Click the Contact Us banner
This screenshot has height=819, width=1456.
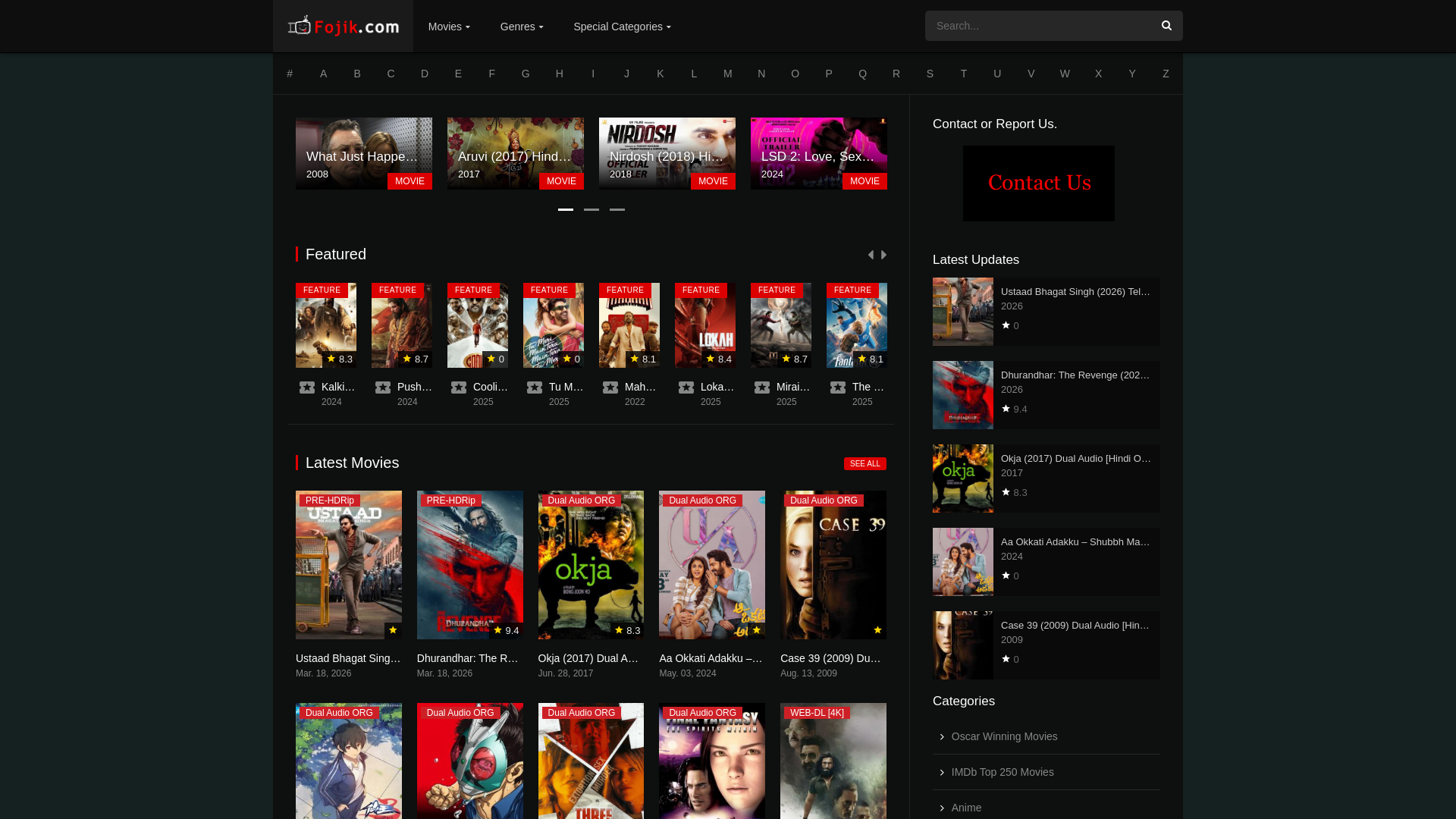coord(1039,184)
